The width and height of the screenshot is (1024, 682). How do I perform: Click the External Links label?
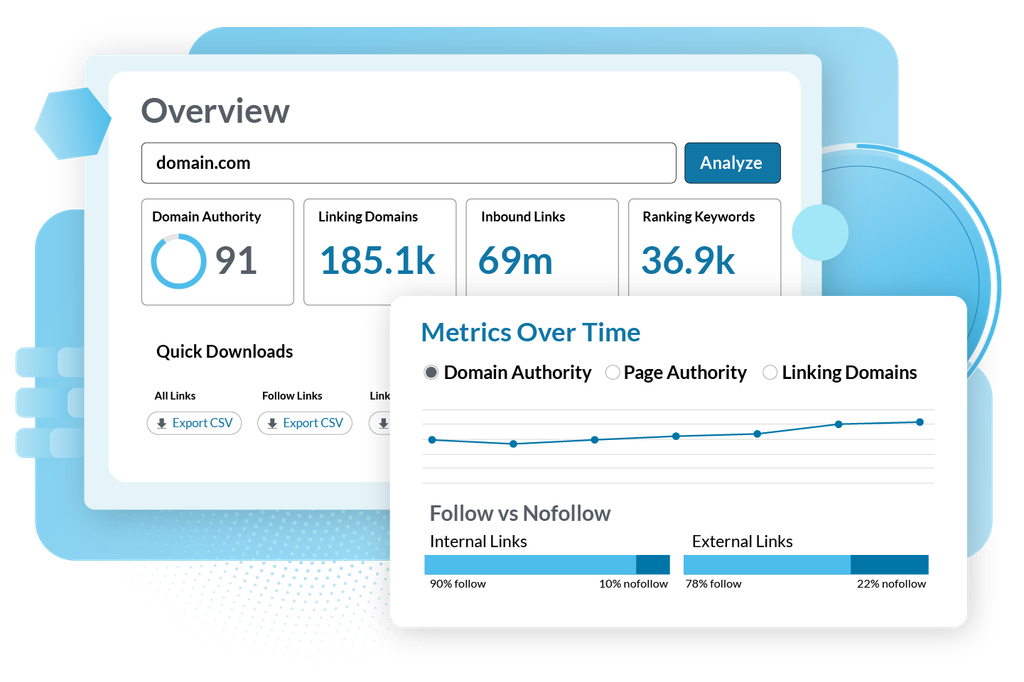(x=743, y=542)
